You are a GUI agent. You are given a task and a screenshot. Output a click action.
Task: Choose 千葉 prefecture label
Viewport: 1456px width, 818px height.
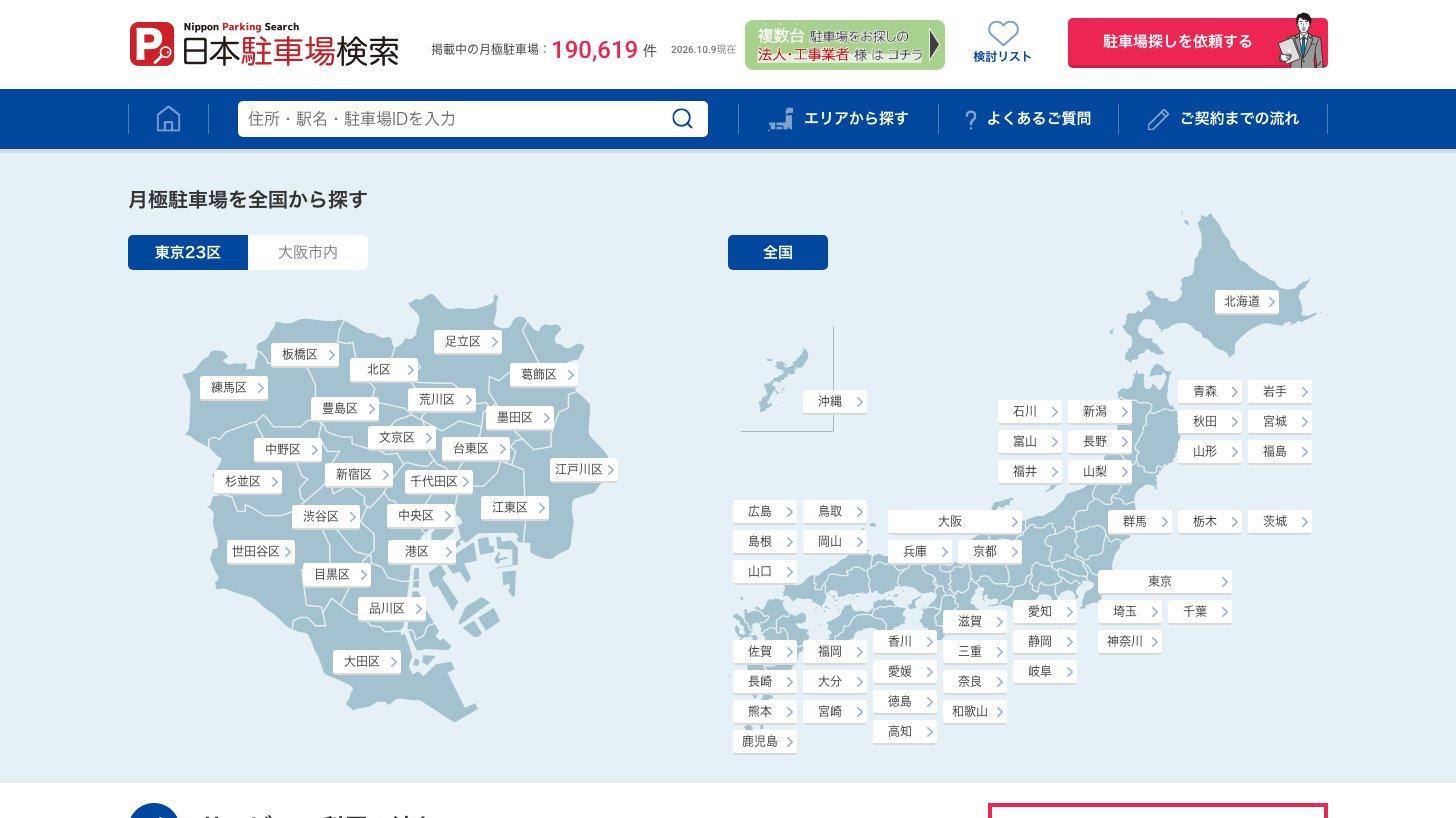coord(1199,611)
